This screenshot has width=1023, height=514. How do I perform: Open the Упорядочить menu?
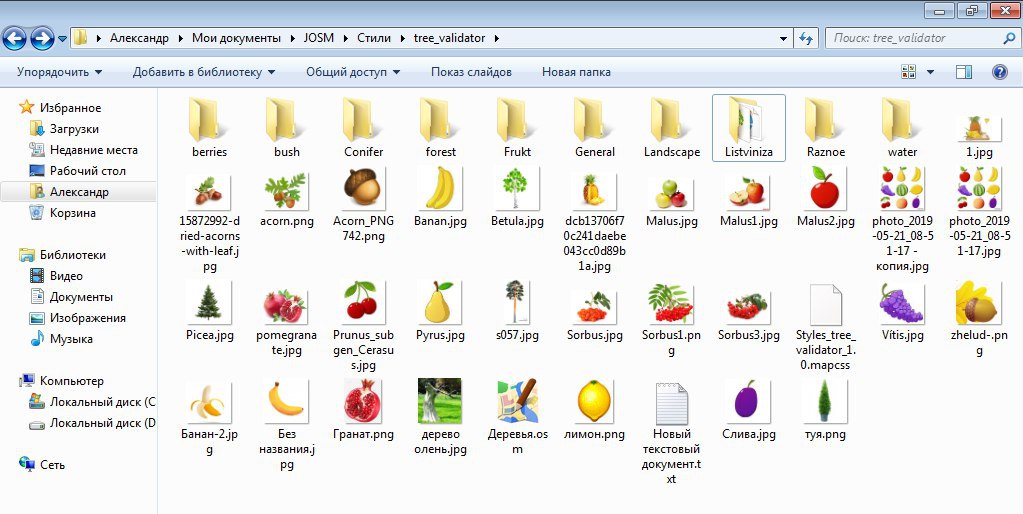click(x=59, y=72)
